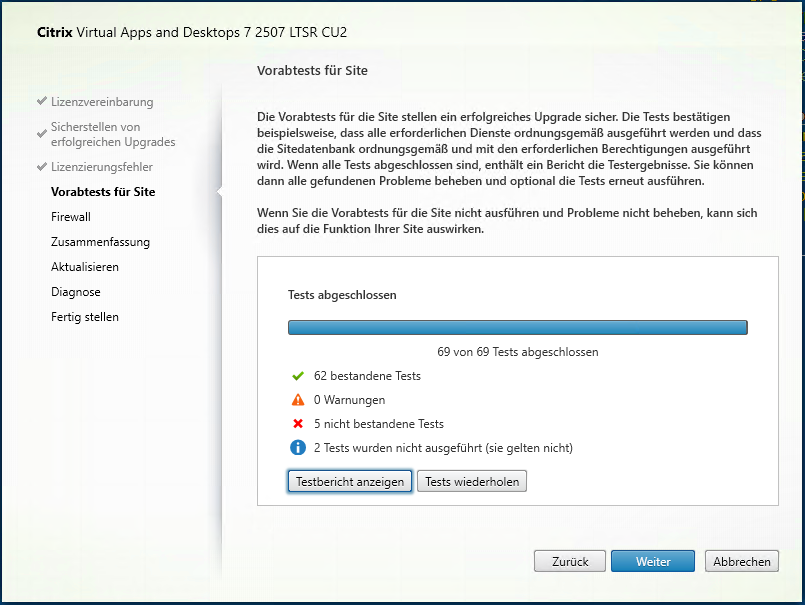
Task: Select the Lizenzvereinbarung step
Action: point(102,102)
